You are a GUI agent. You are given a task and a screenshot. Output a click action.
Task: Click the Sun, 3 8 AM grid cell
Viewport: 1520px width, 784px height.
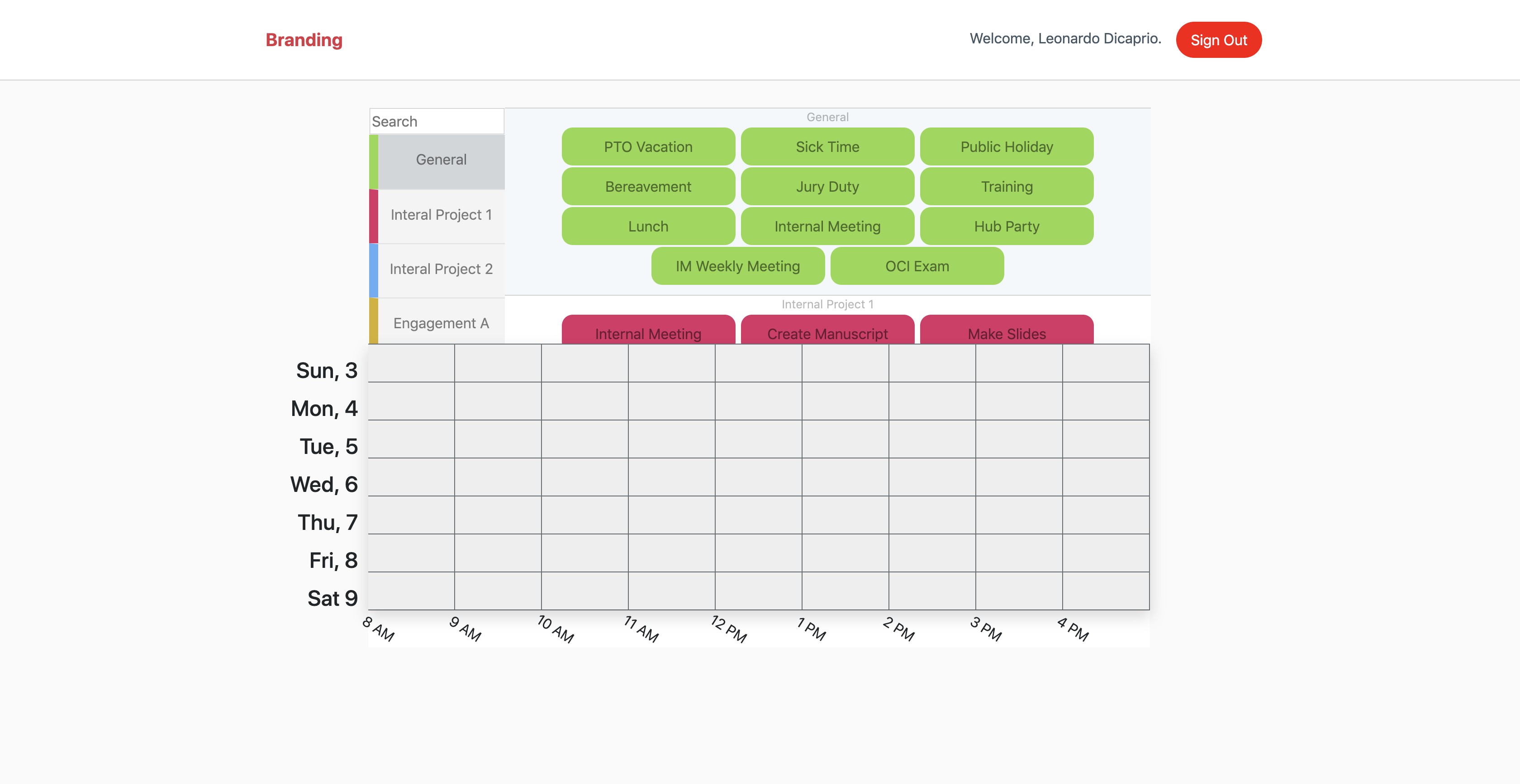[411, 364]
